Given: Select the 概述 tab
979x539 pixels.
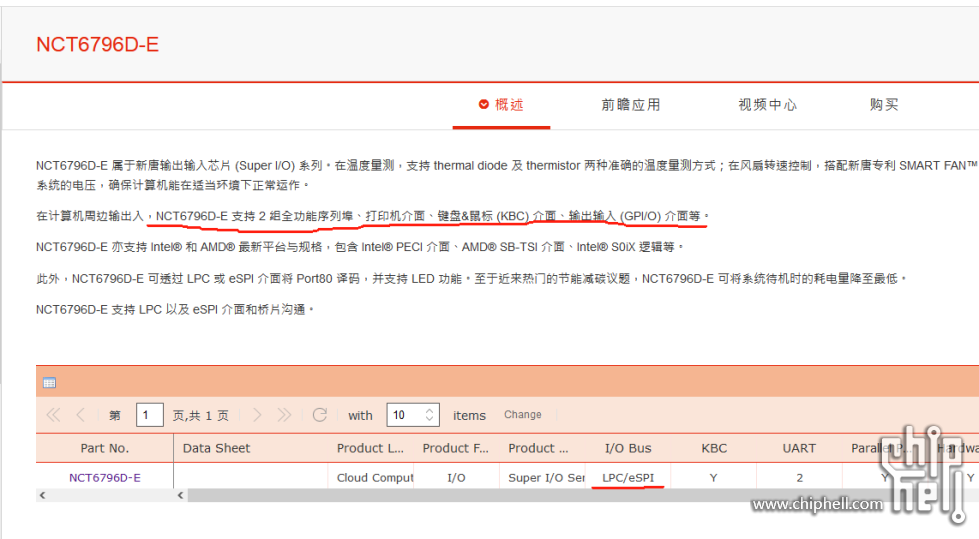Looking at the screenshot, I should coord(501,105).
